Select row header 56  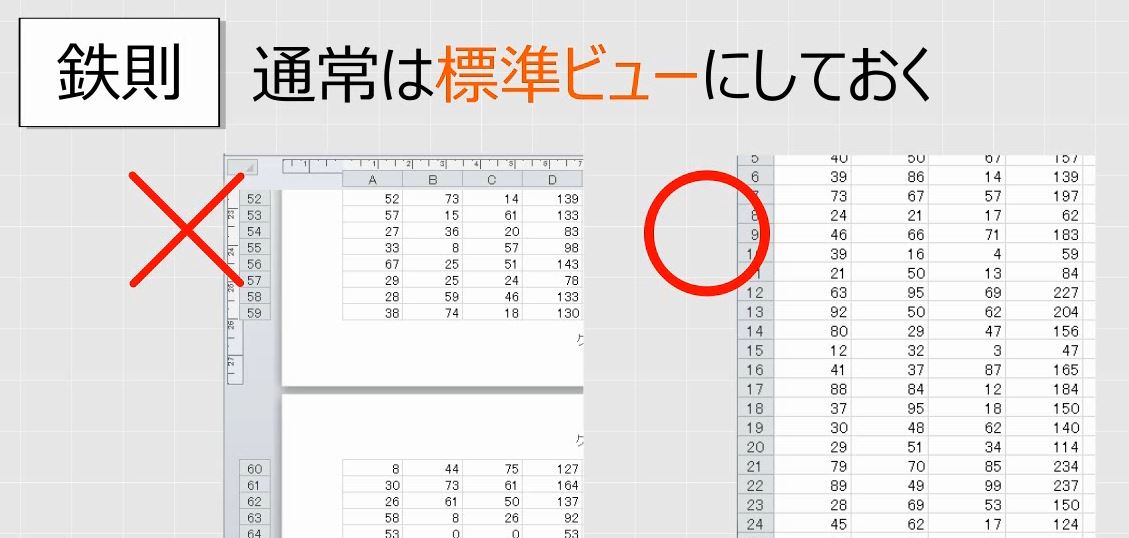[x=255, y=264]
